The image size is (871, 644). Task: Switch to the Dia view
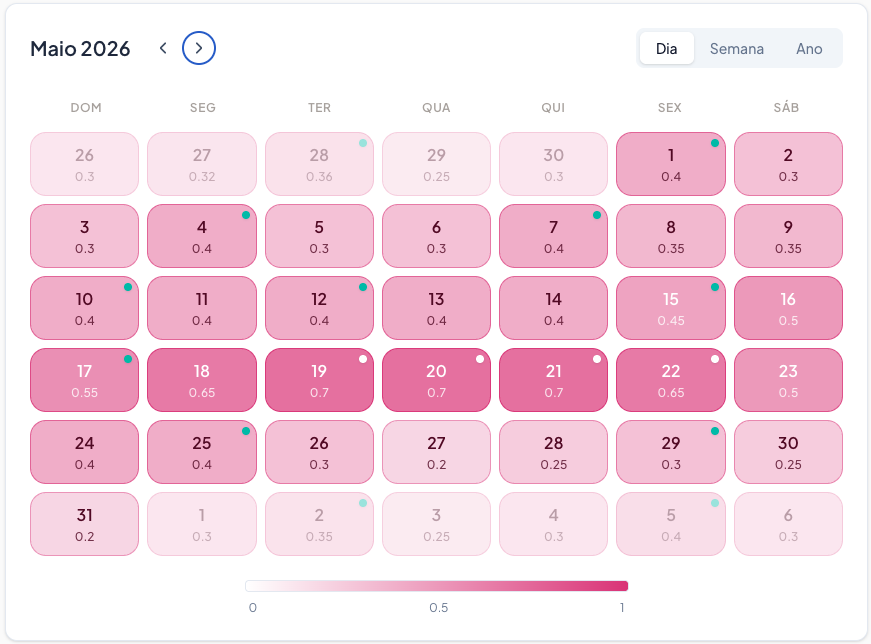pos(667,48)
